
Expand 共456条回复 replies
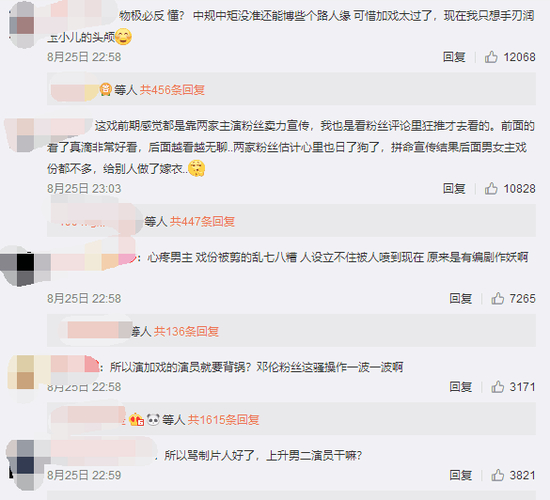172,90
